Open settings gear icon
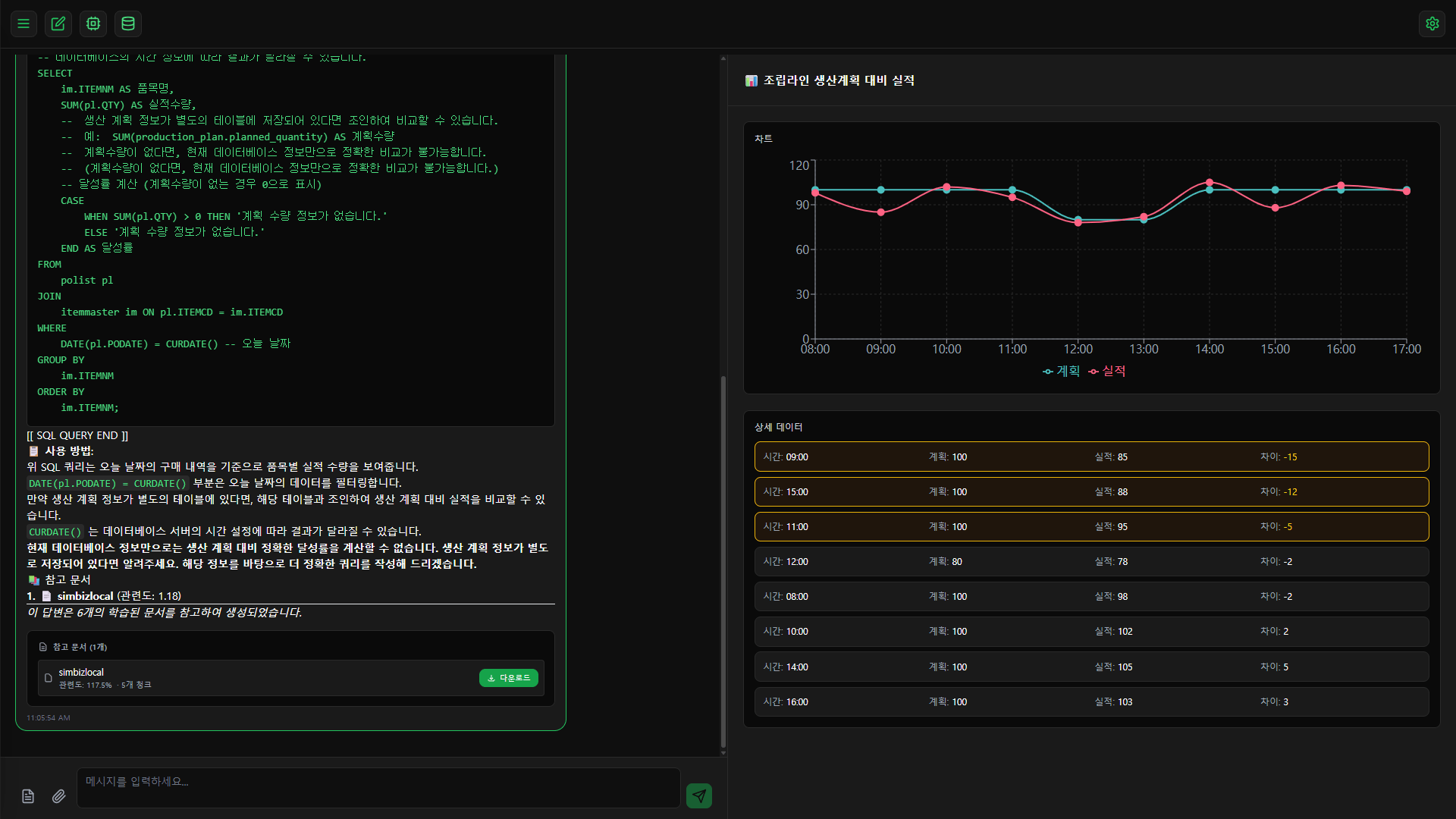The image size is (1456, 819). 1432,24
